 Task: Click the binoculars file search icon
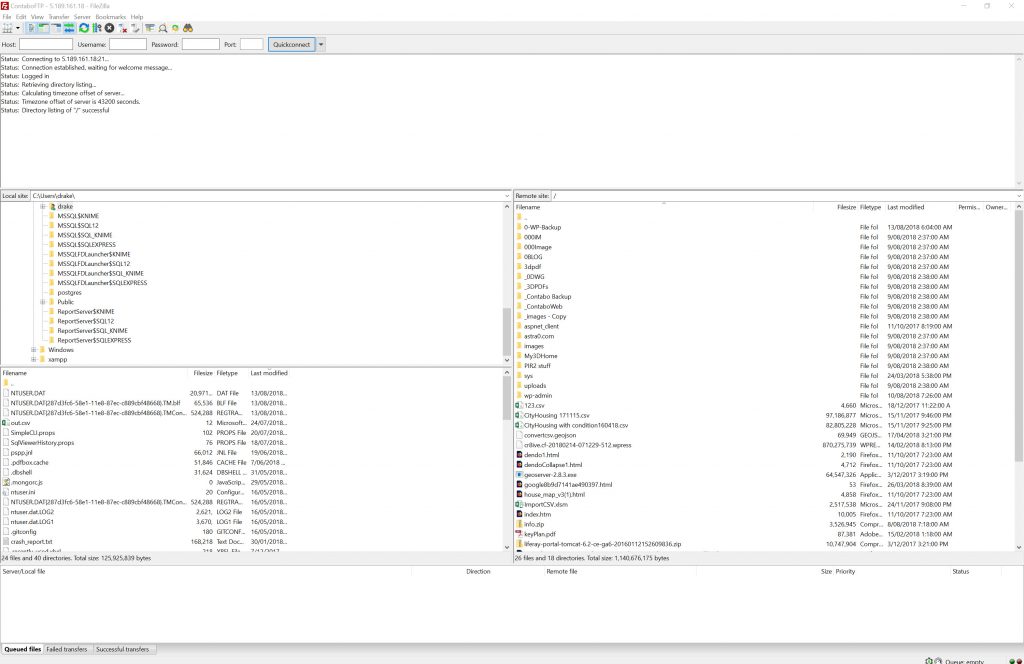pos(187,28)
